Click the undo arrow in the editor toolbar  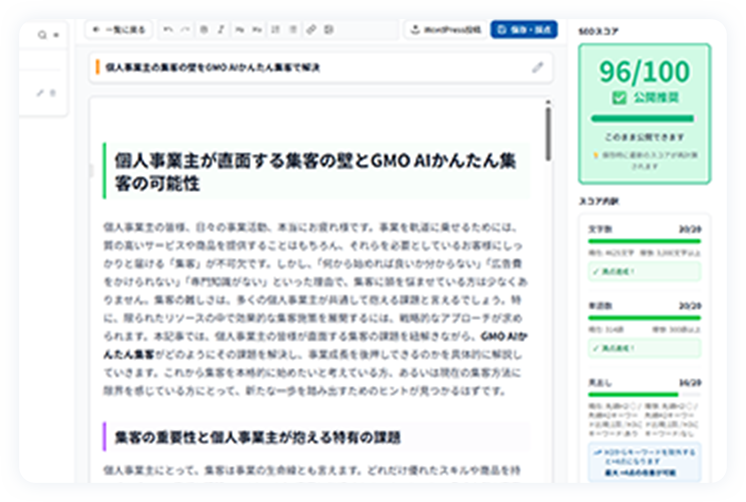tap(167, 30)
